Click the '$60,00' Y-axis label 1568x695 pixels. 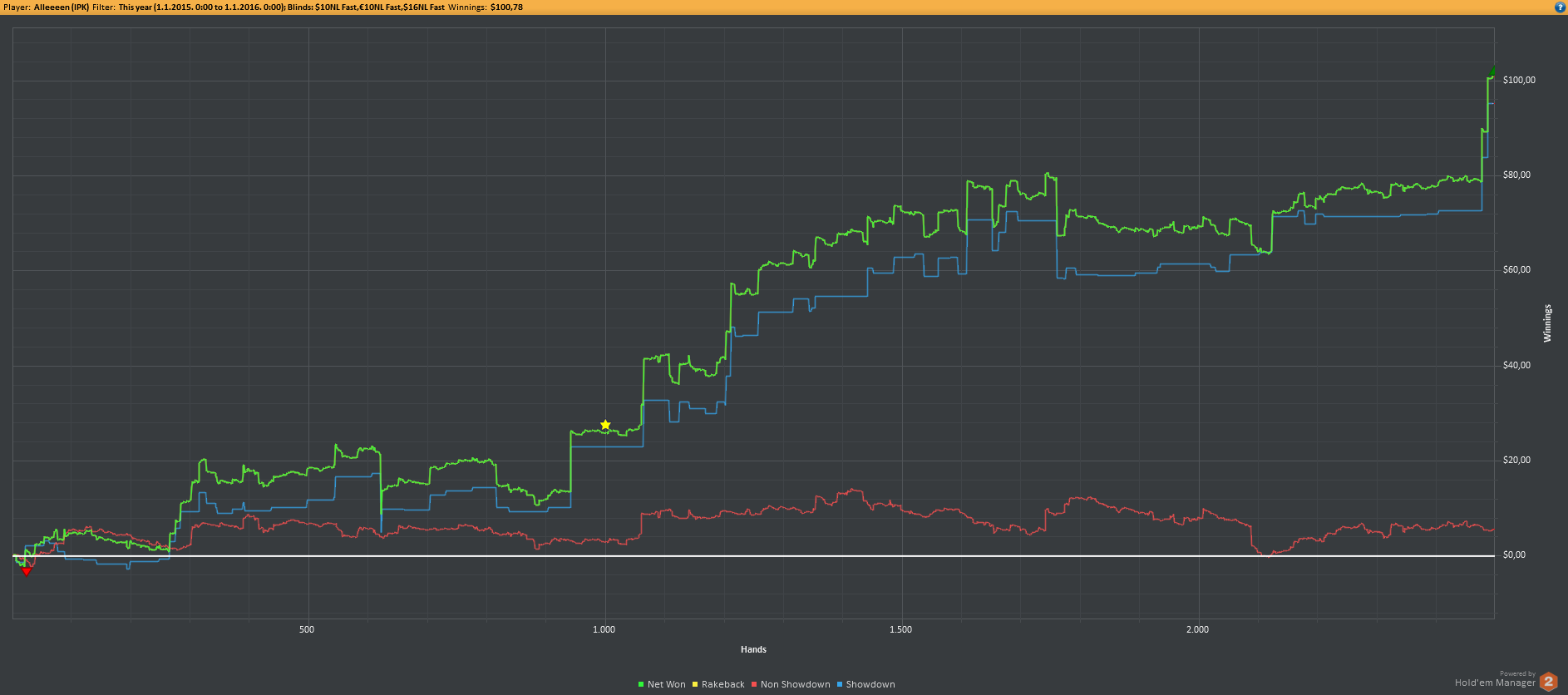(x=1516, y=269)
